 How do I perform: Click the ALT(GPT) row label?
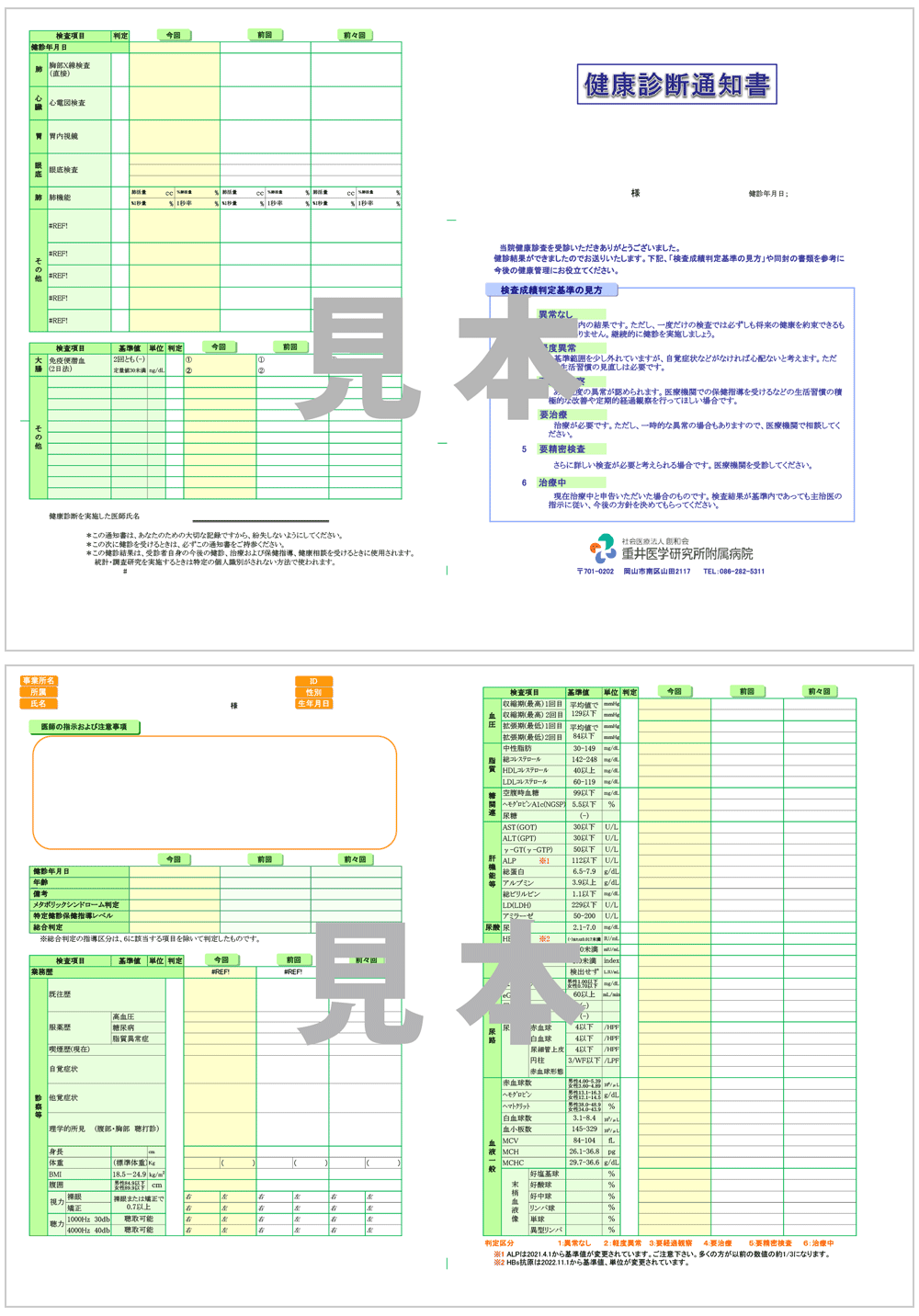point(519,838)
